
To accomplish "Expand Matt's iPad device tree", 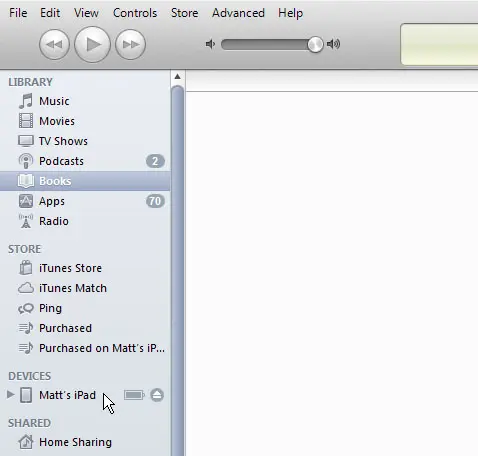I will (10, 395).
